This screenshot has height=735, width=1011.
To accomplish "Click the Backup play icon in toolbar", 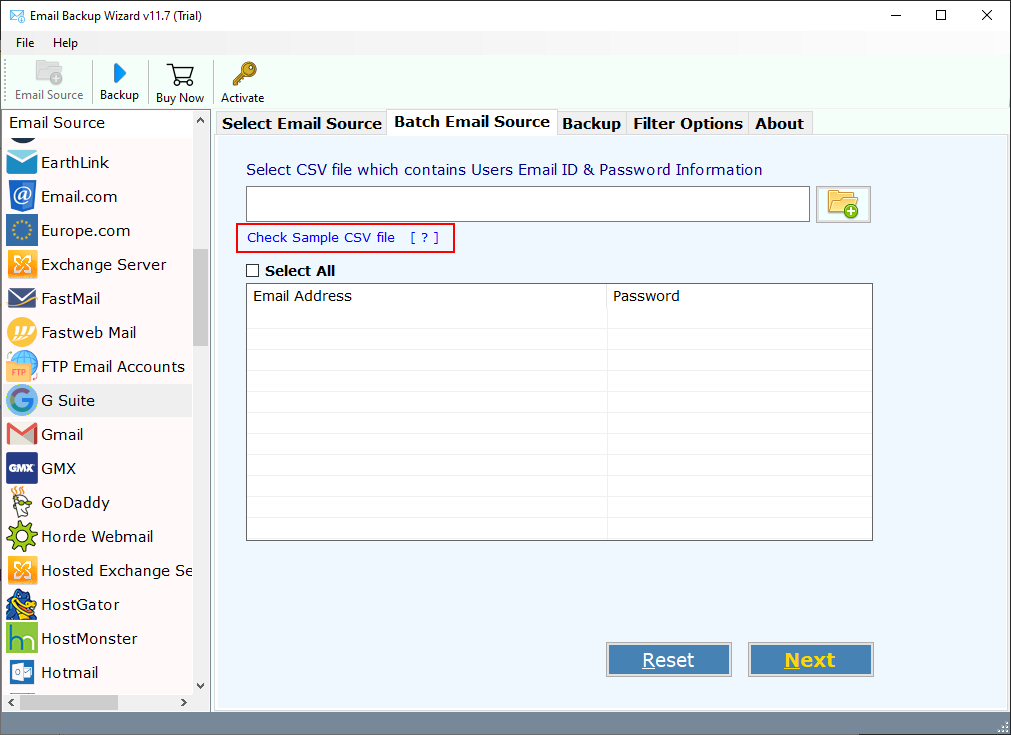I will (119, 73).
